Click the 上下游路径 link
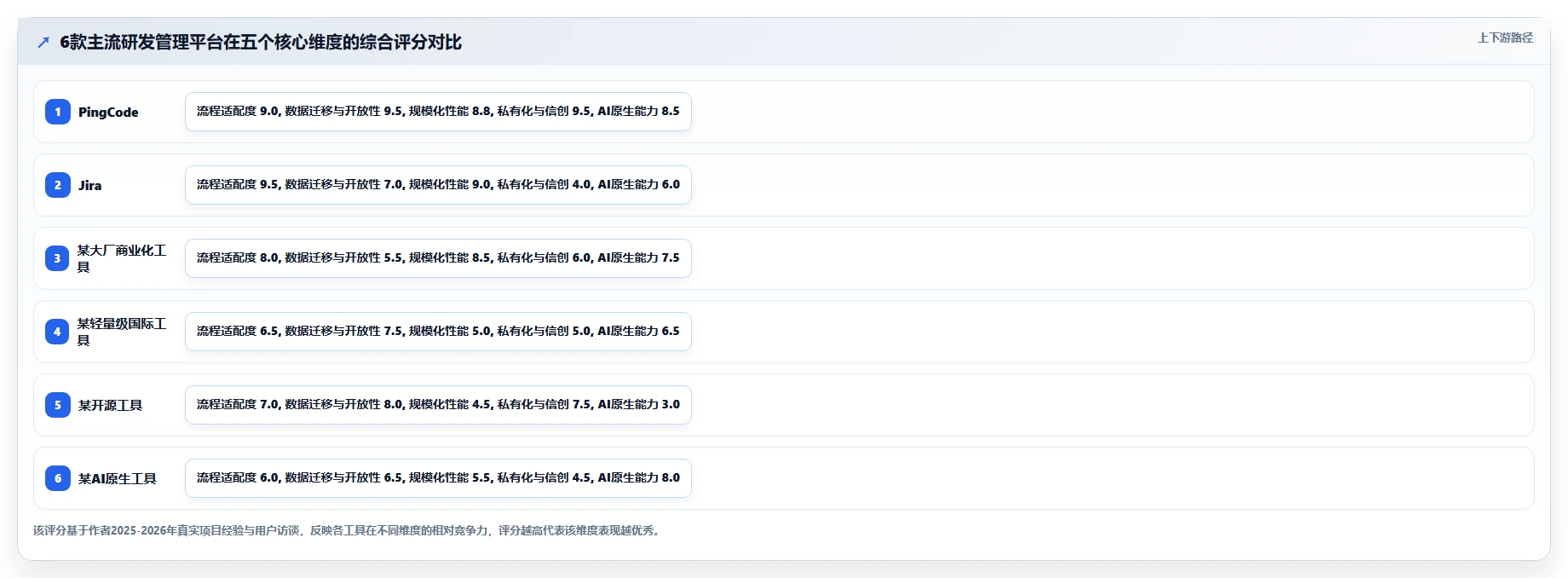The height and width of the screenshot is (578, 1568). click(1505, 38)
